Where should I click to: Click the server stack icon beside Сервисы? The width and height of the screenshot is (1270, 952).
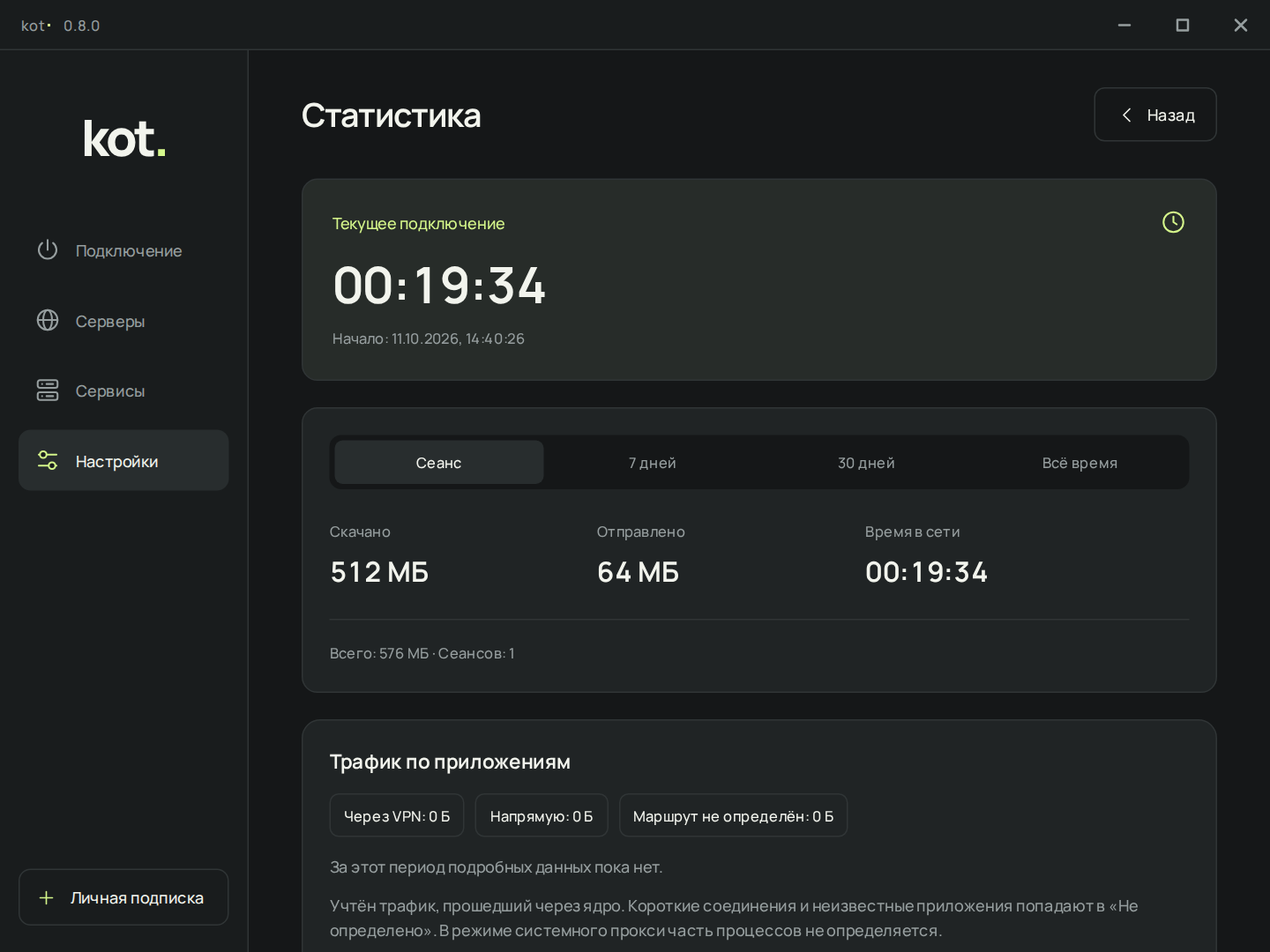point(48,390)
